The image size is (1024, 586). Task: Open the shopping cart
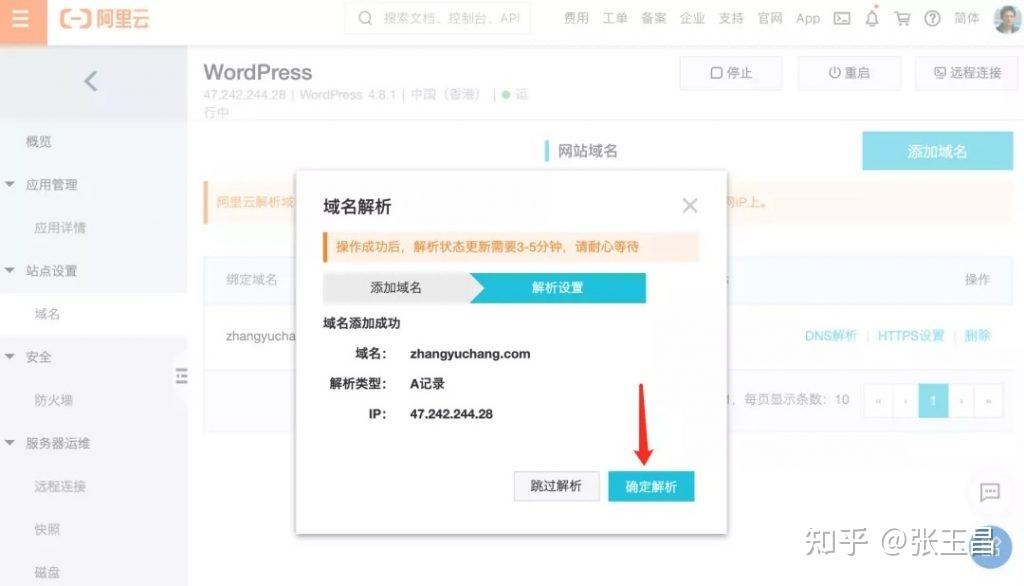pyautogui.click(x=903, y=18)
